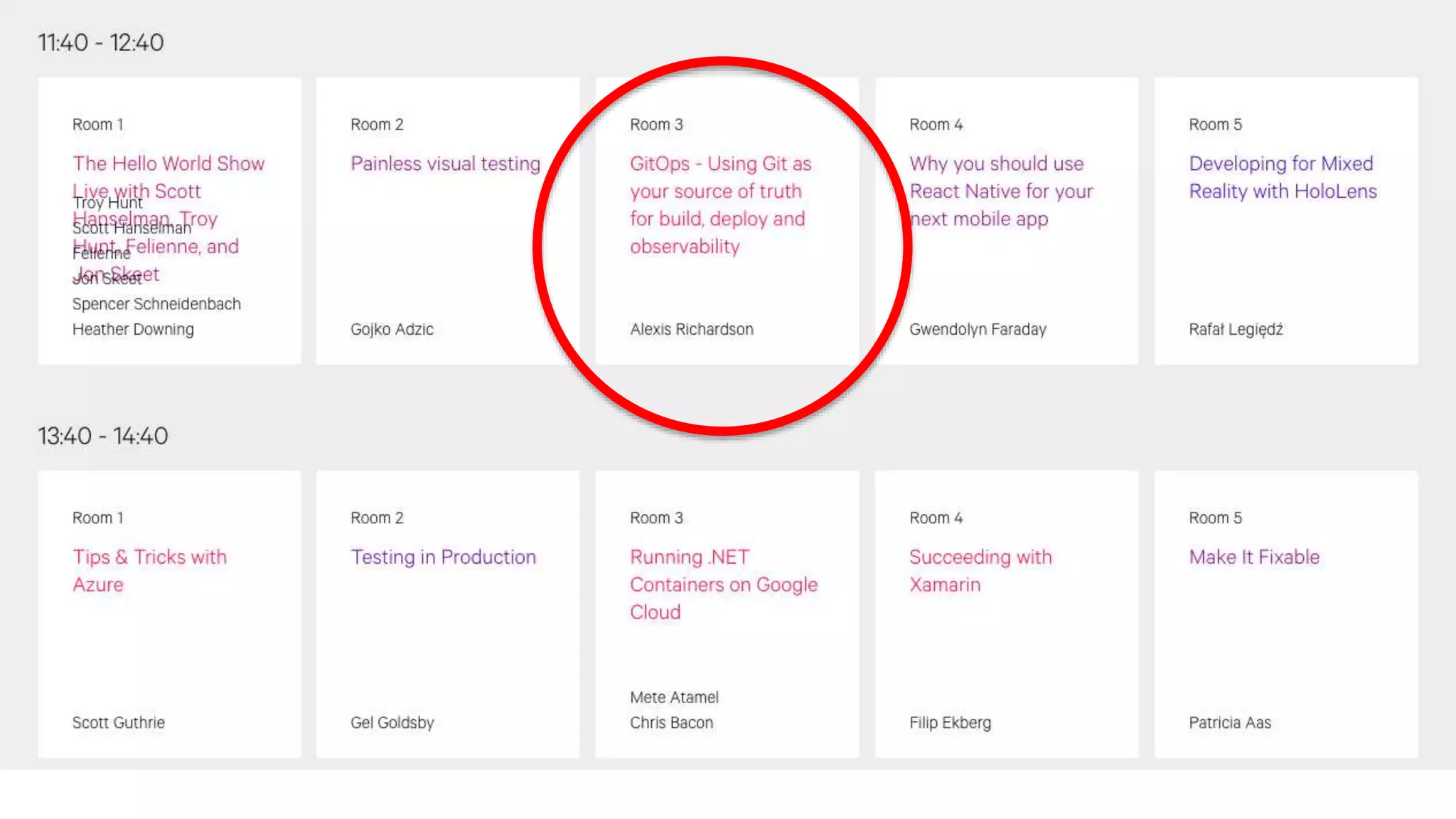Open 'The Hello World Show' session link
The image size is (1456, 819).
click(x=168, y=164)
